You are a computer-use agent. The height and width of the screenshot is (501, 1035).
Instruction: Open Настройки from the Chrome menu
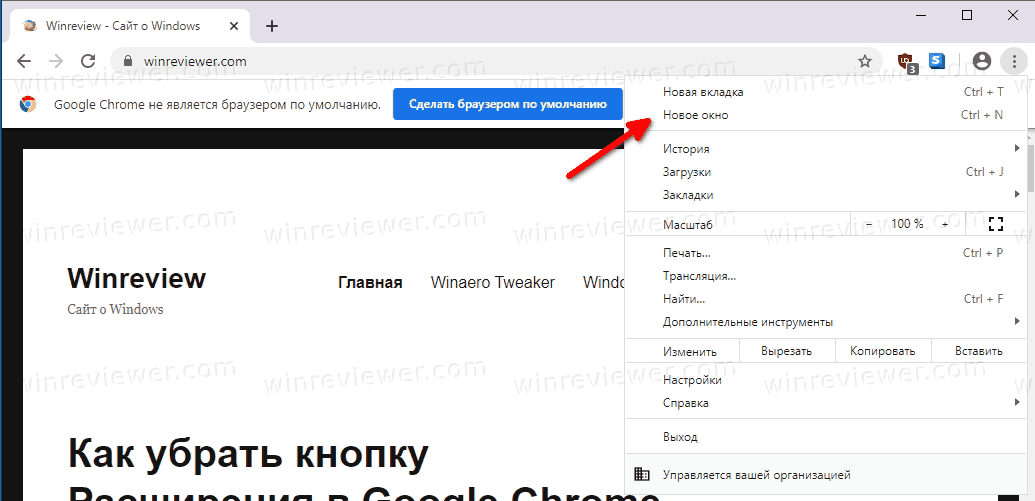tap(826, 380)
